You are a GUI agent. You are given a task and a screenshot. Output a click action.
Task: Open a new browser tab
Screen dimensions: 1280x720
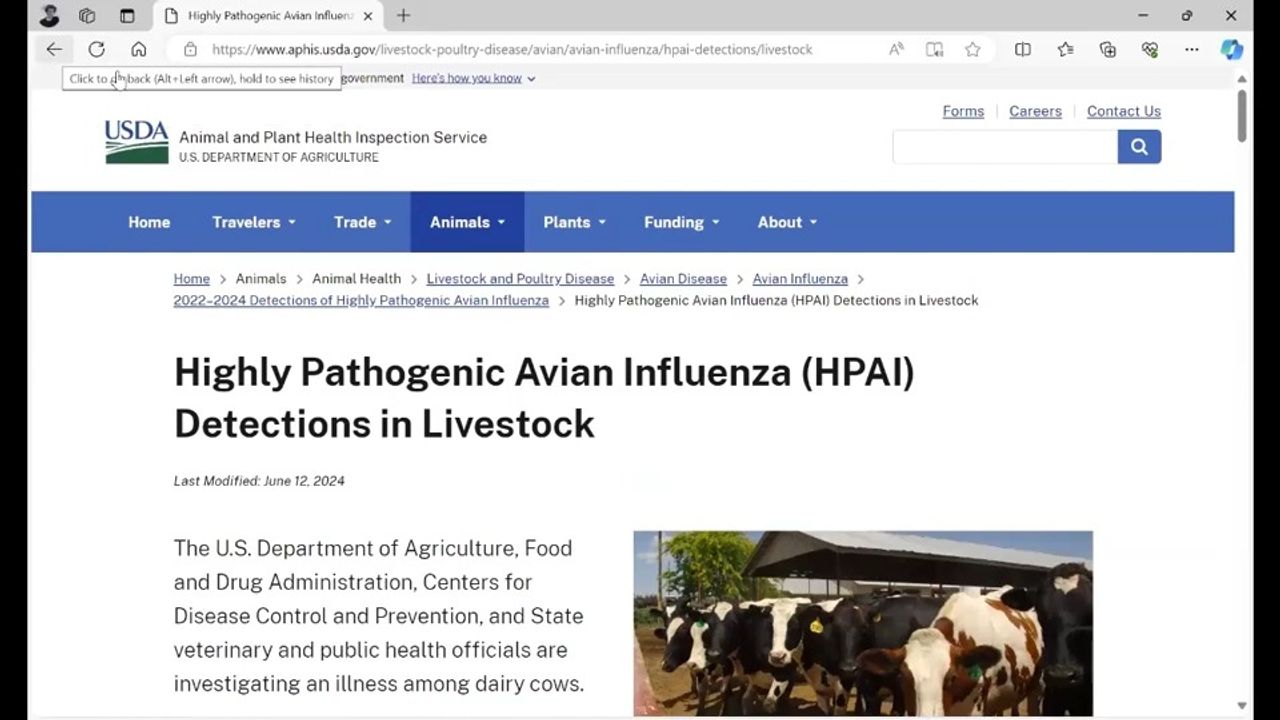coord(403,16)
